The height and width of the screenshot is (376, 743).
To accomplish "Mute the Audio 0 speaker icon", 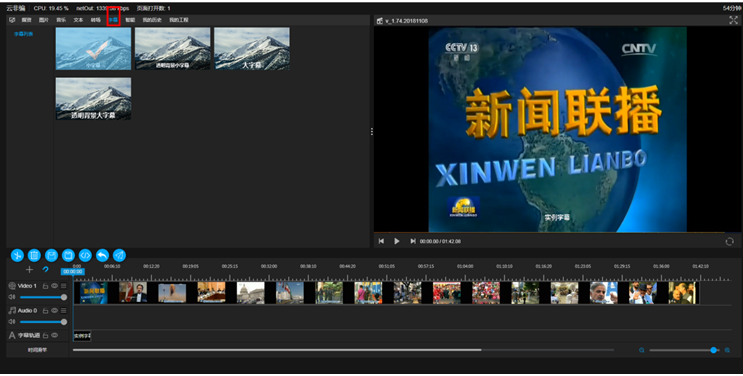I will (12, 321).
